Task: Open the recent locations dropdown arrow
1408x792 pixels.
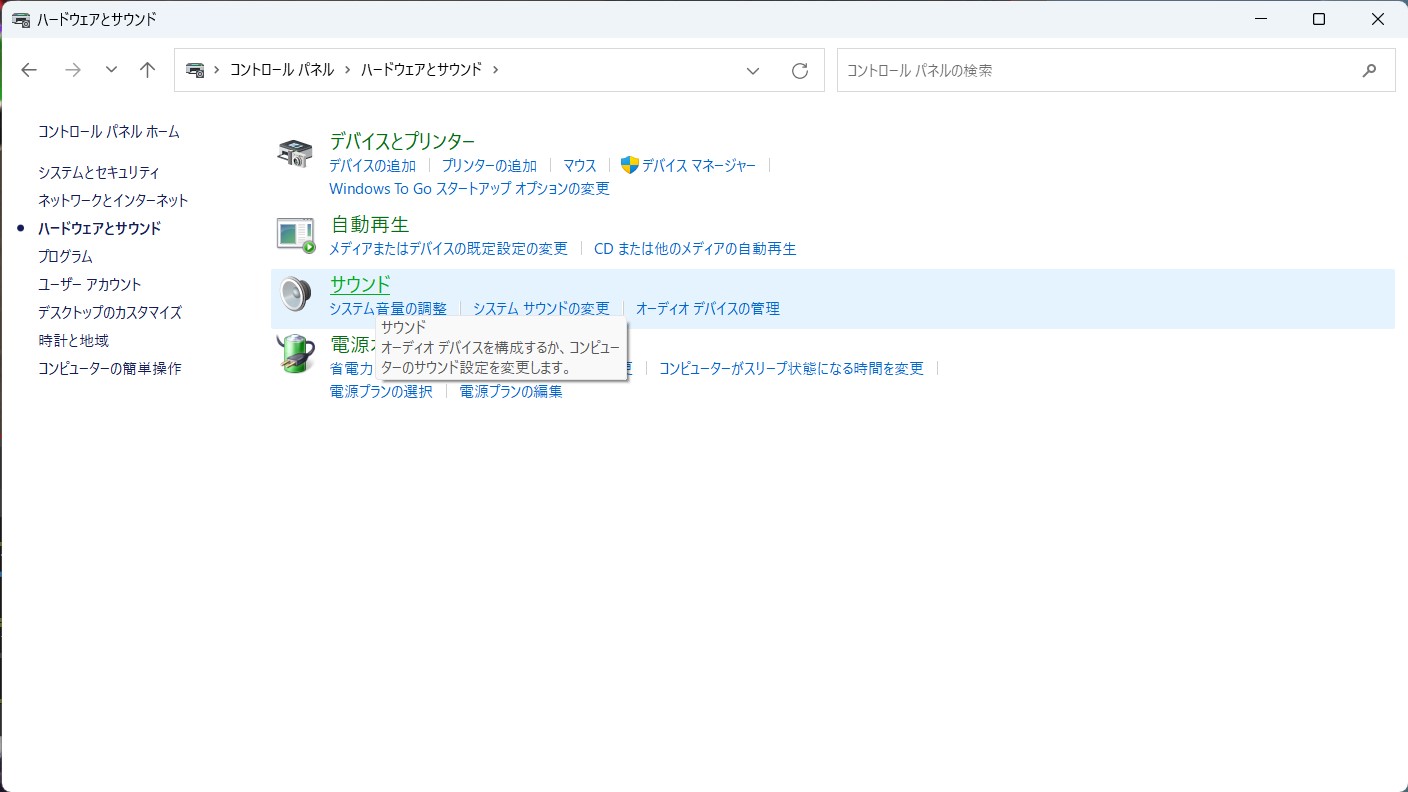Action: pos(111,70)
